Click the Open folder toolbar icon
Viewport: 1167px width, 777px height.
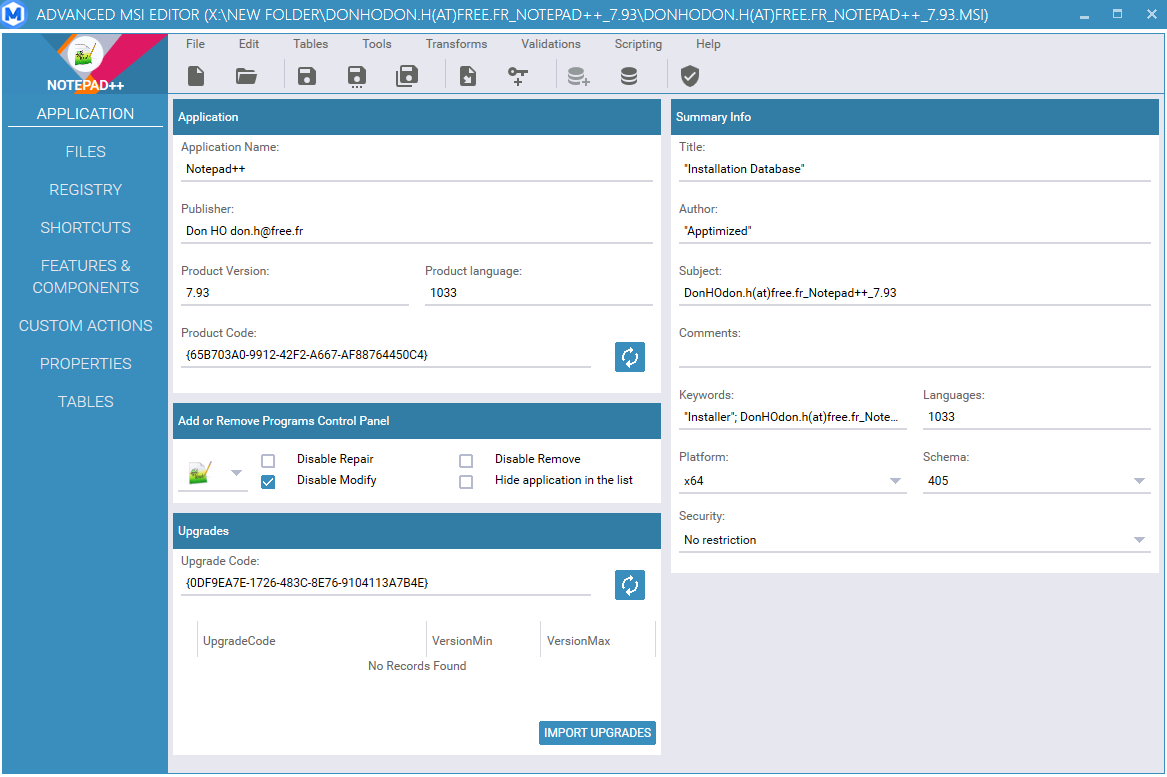246,76
